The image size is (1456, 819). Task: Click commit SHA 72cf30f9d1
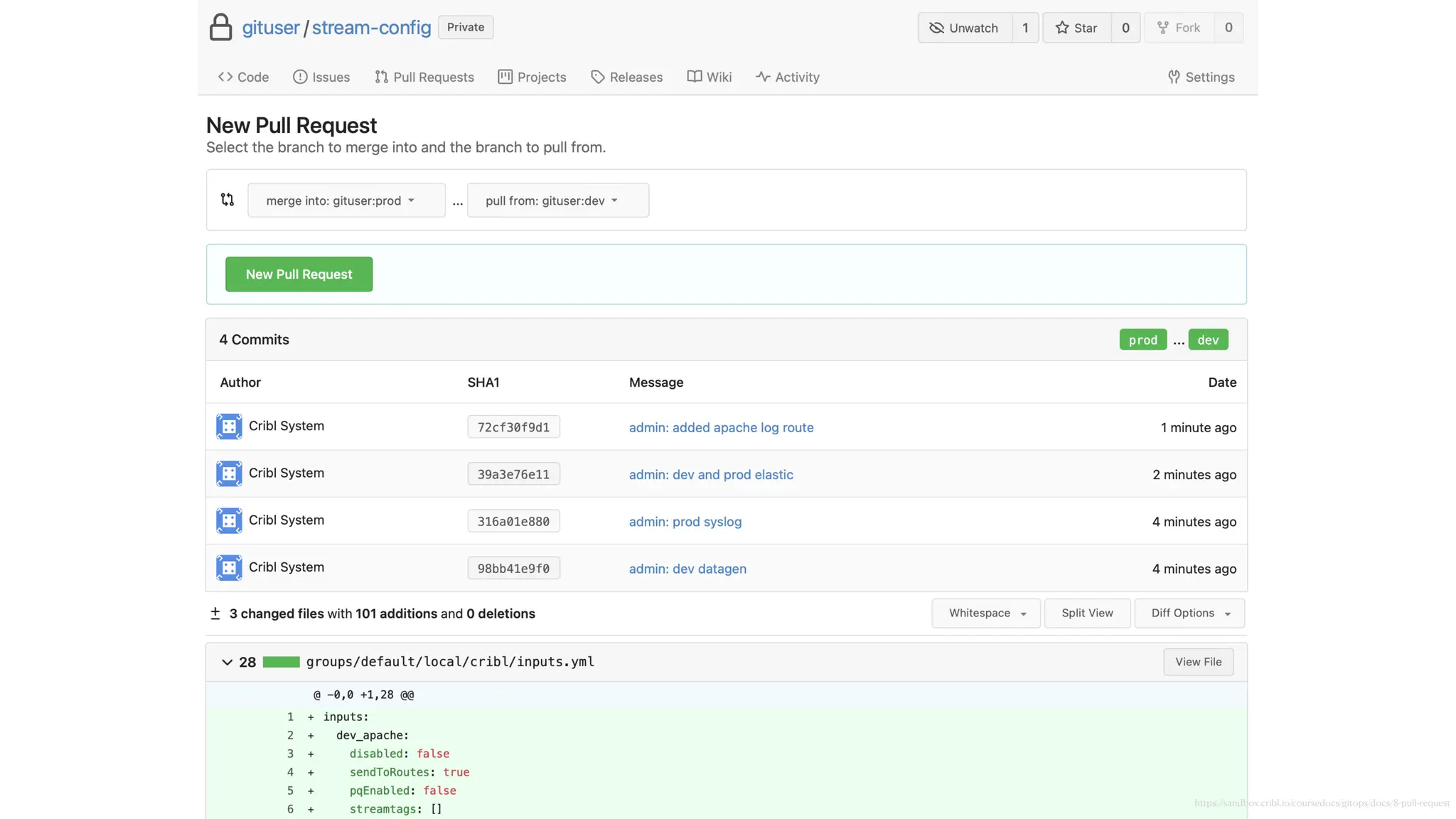[x=513, y=427]
